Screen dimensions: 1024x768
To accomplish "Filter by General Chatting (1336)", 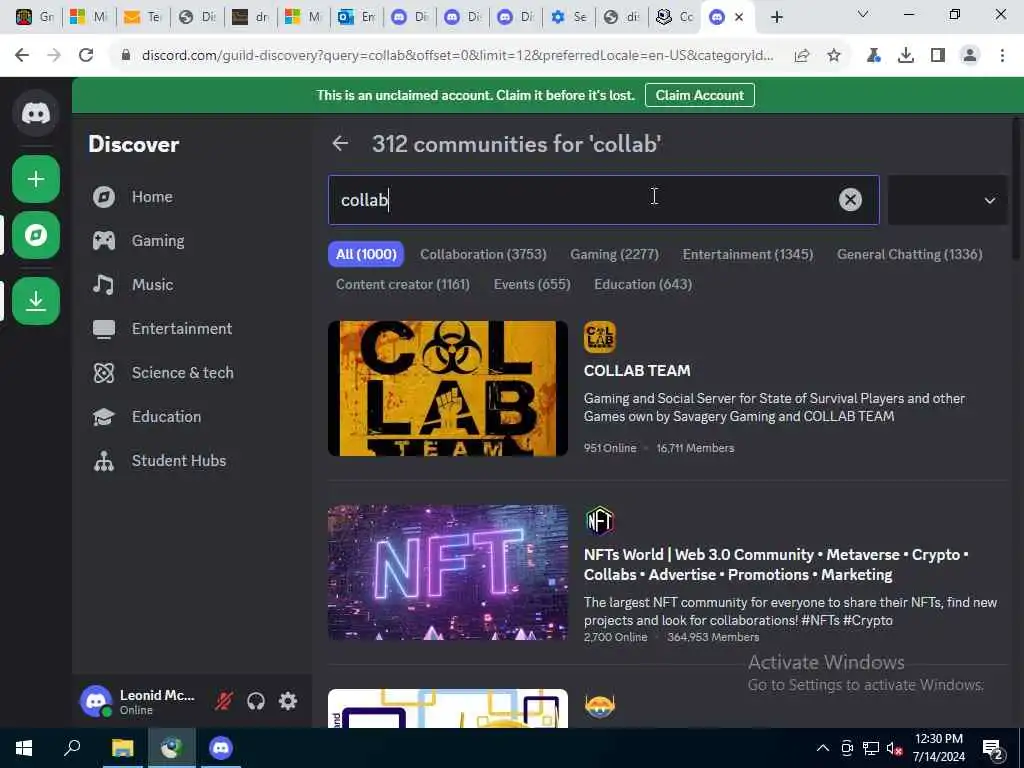I will point(910,254).
